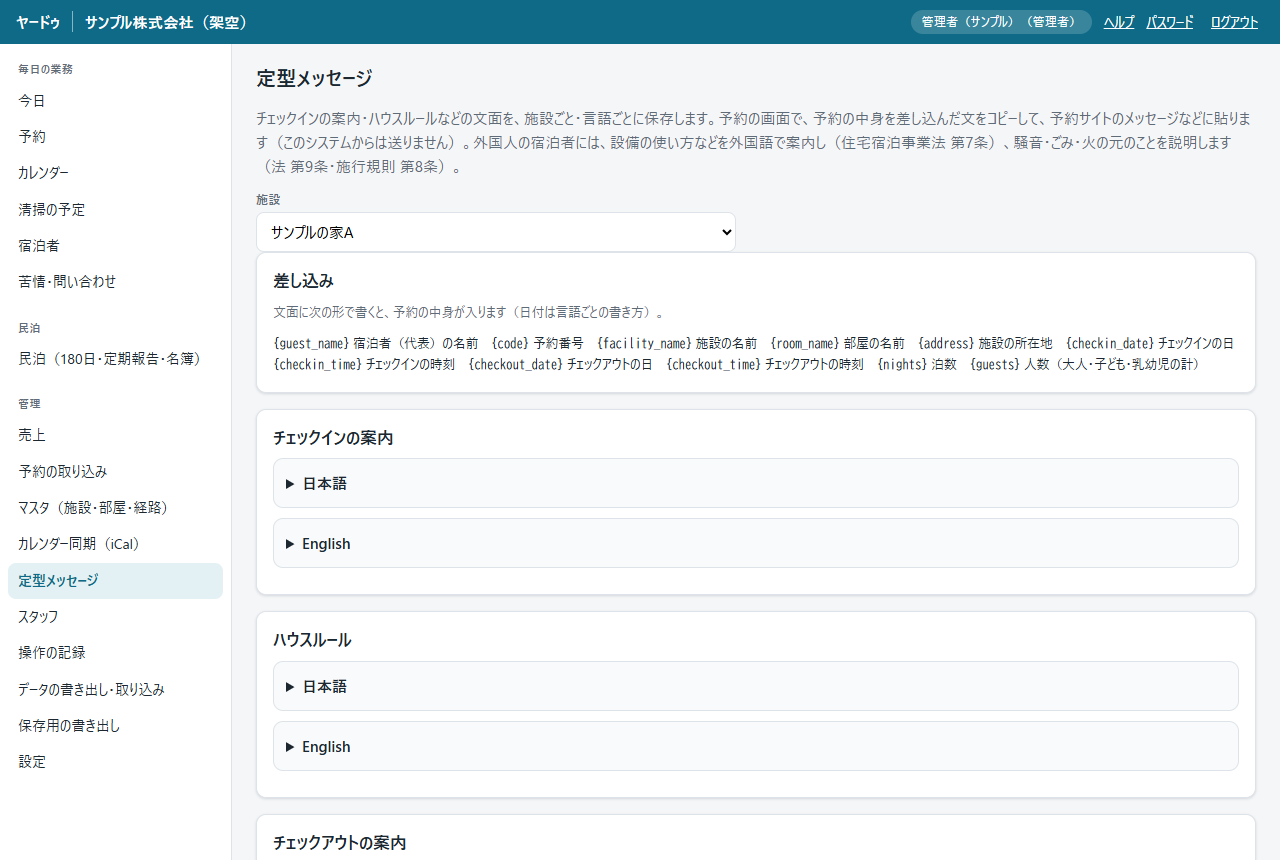Open 設定 in the sidebar

(x=115, y=762)
